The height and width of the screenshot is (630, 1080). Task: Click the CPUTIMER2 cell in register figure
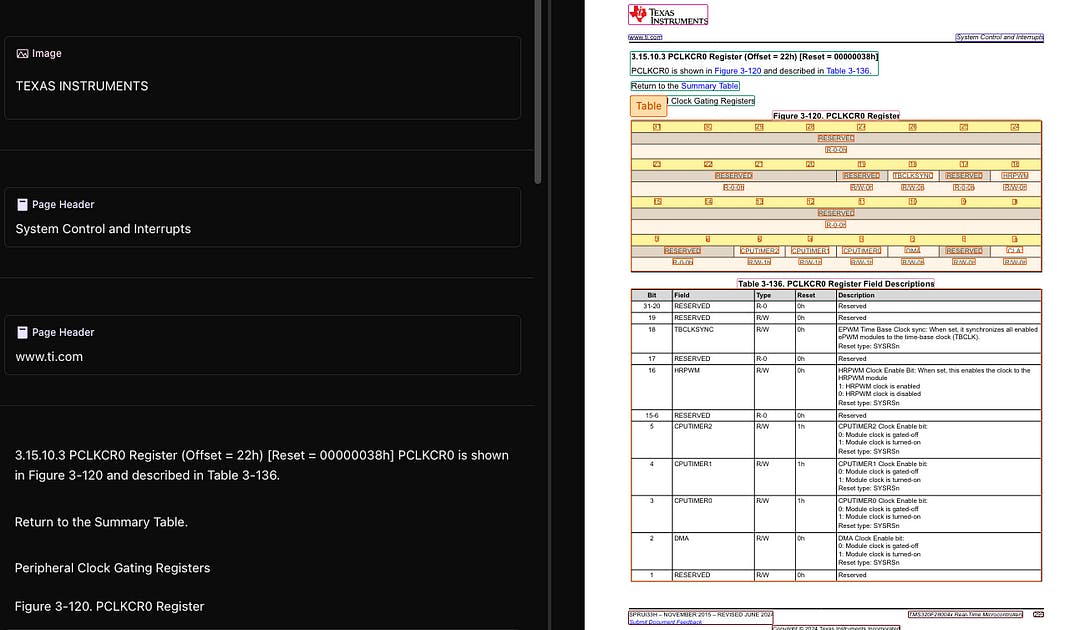[x=759, y=251]
